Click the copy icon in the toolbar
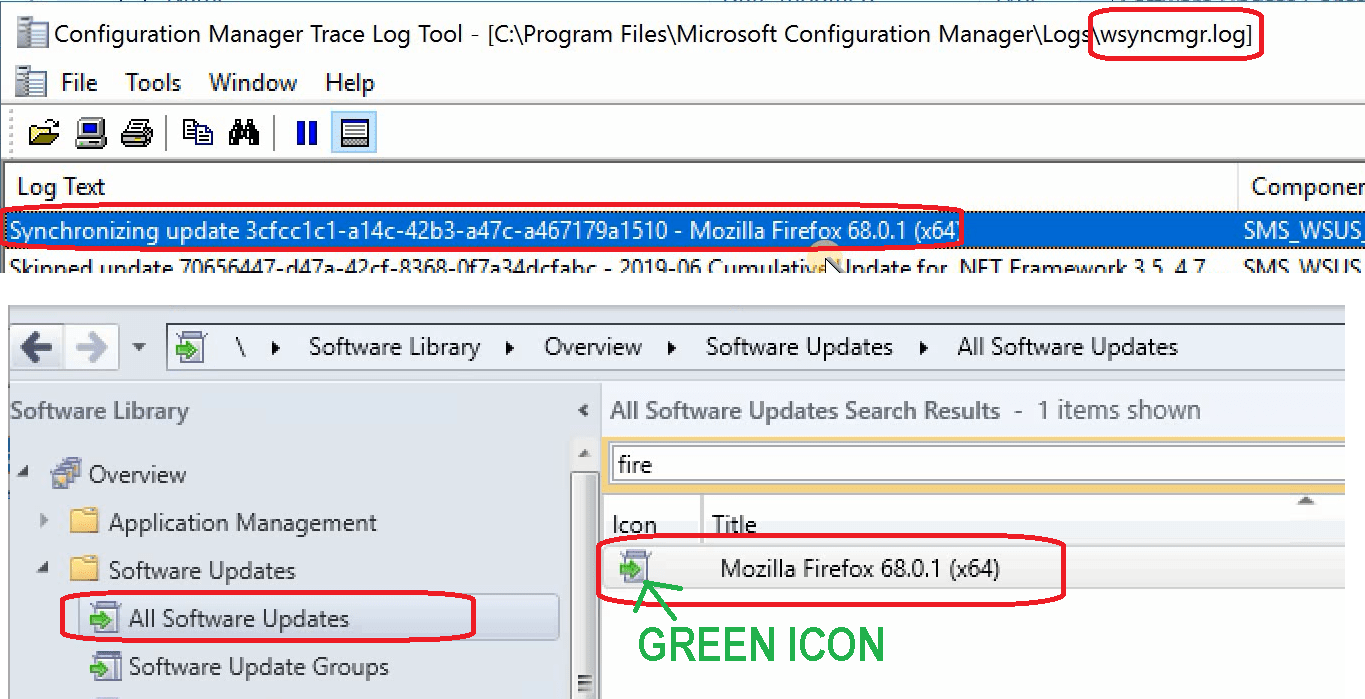The height and width of the screenshot is (699, 1365). tap(196, 131)
